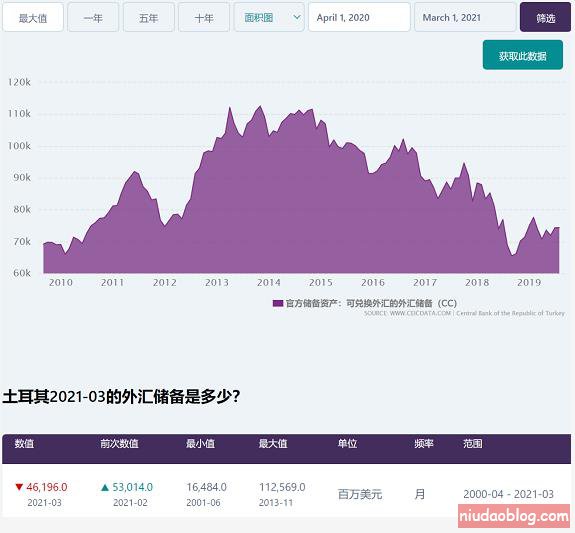Click the April 1, 2020 start date field
Screen dimensions: 575x533
pyautogui.click(x=359, y=17)
